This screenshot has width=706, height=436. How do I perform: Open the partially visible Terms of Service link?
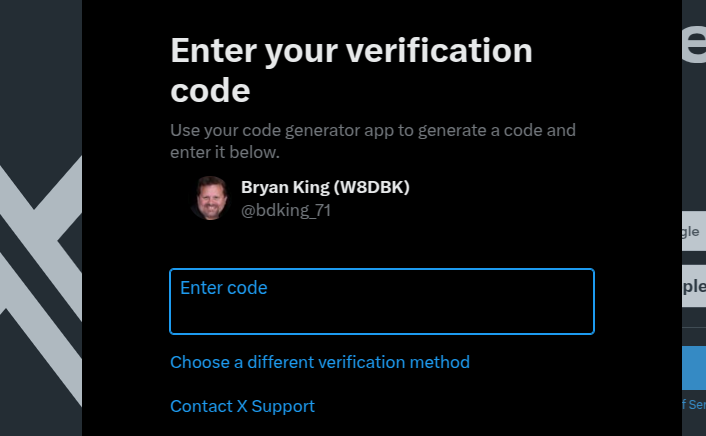click(x=693, y=404)
